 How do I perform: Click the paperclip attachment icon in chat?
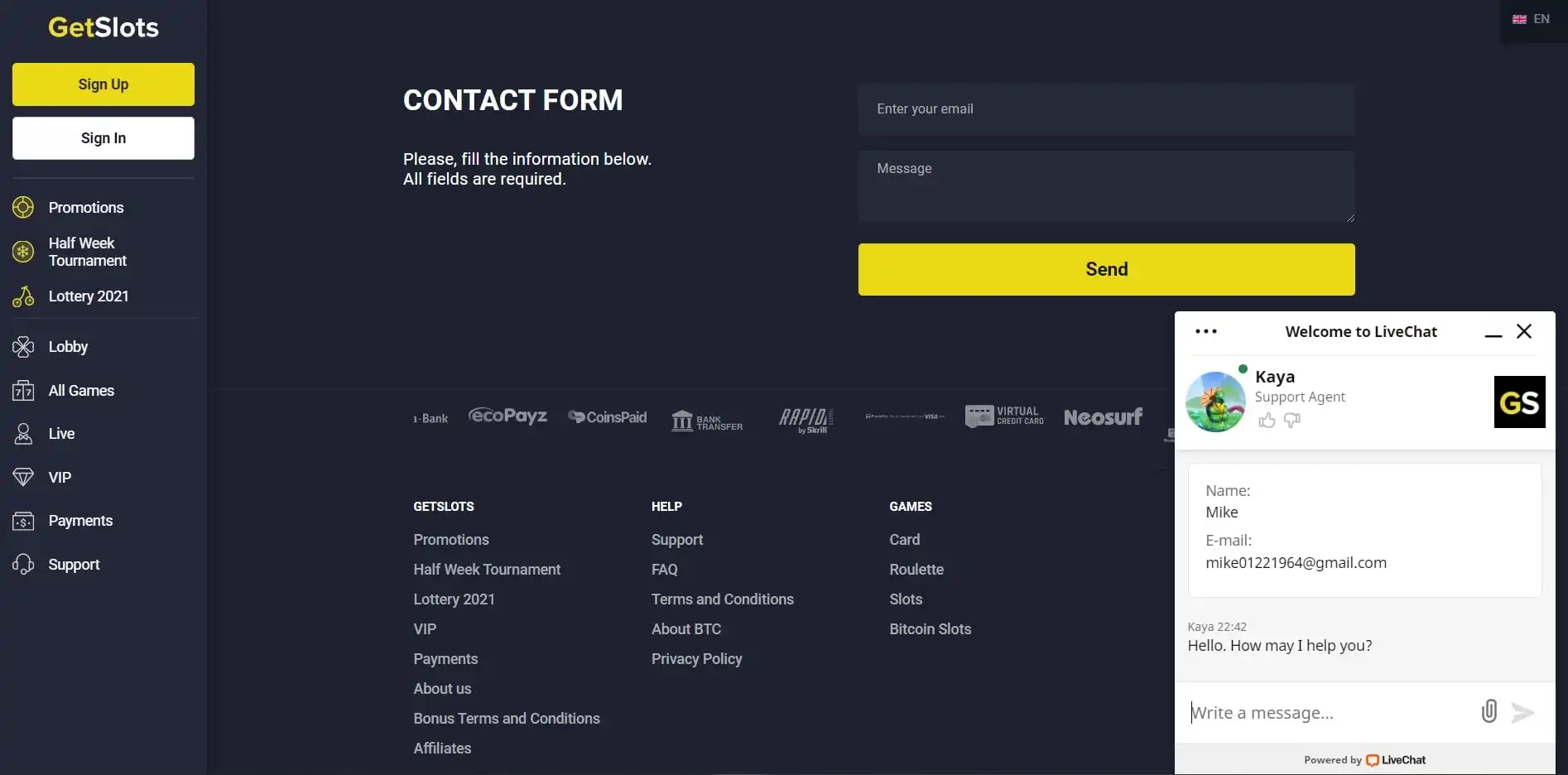tap(1489, 711)
